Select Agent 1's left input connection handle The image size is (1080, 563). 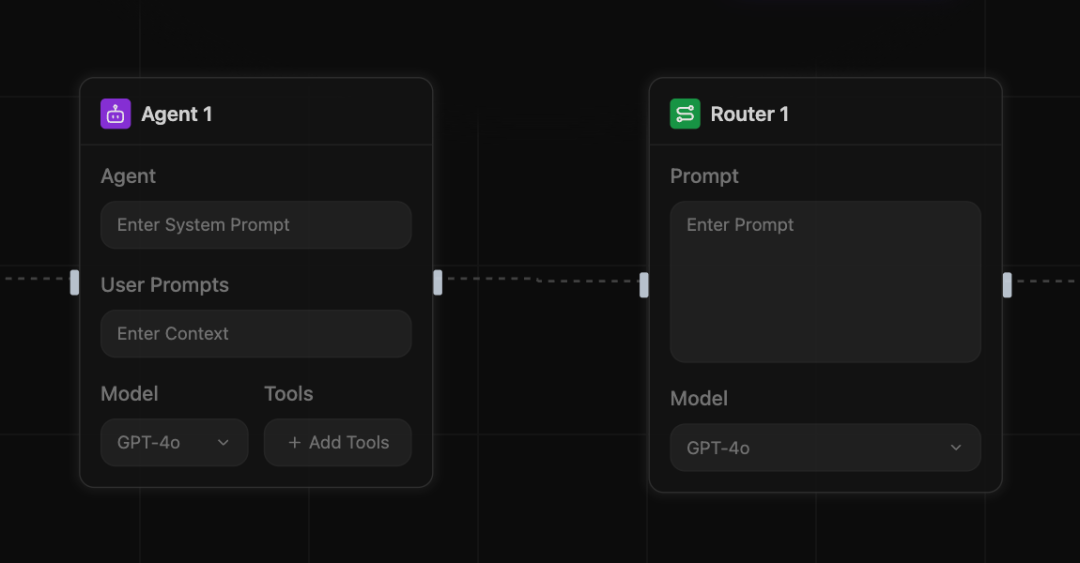point(74,283)
